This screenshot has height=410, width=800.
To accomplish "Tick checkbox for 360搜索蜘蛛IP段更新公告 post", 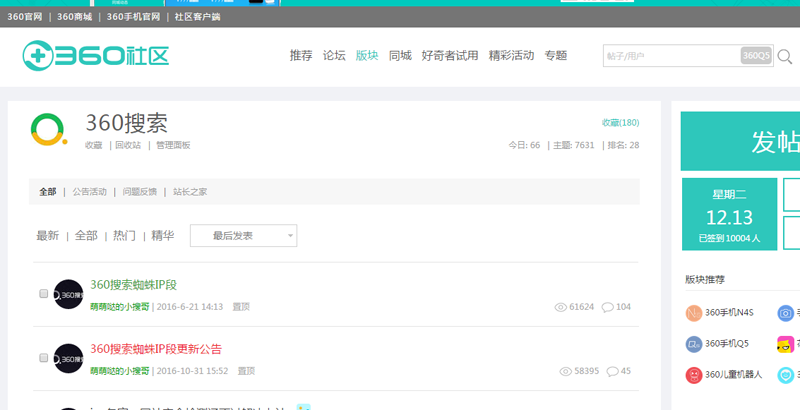I will [44, 358].
